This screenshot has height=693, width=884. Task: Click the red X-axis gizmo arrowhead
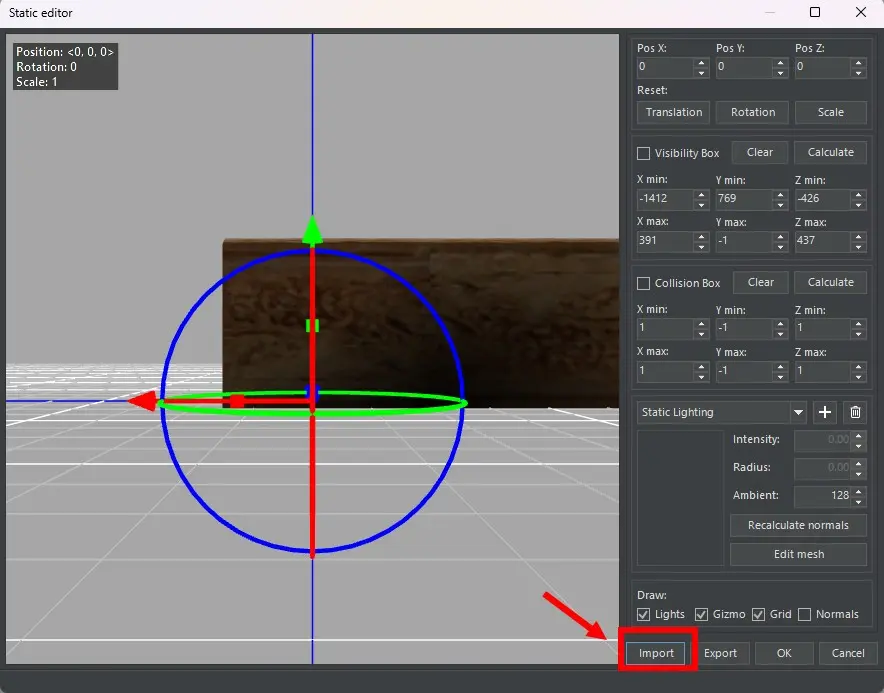point(143,402)
